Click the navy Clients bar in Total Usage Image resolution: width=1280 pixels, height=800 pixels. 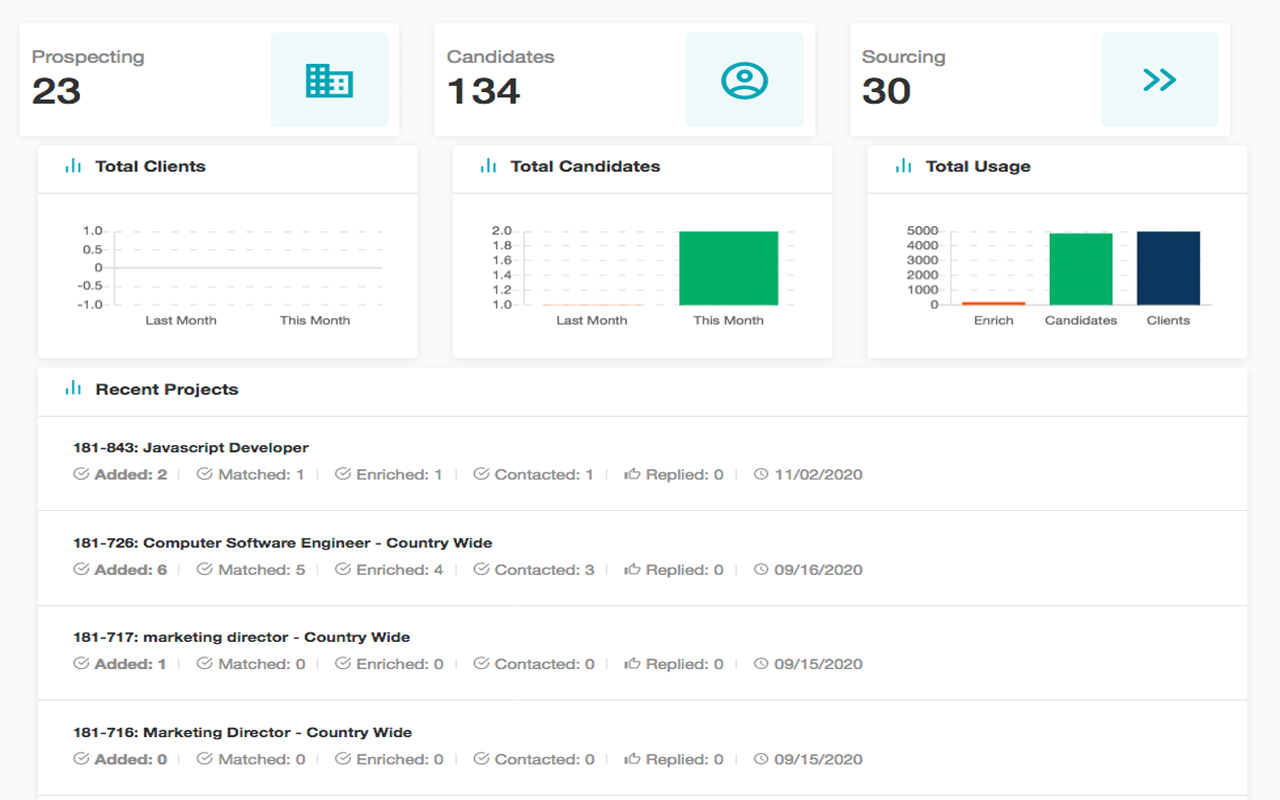[x=1168, y=268]
